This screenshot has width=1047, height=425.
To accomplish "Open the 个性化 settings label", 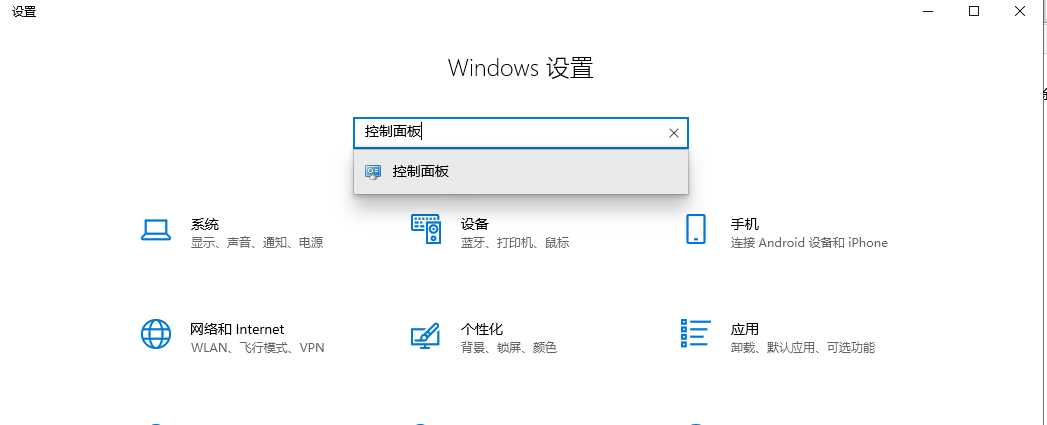I will [x=482, y=329].
